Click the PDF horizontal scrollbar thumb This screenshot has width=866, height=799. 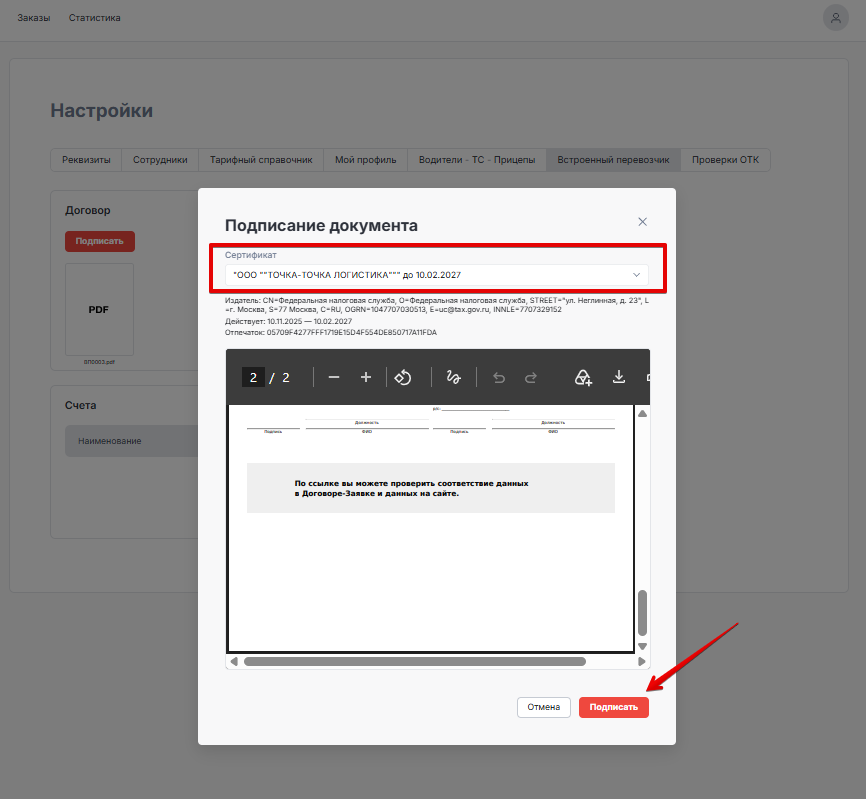[415, 662]
